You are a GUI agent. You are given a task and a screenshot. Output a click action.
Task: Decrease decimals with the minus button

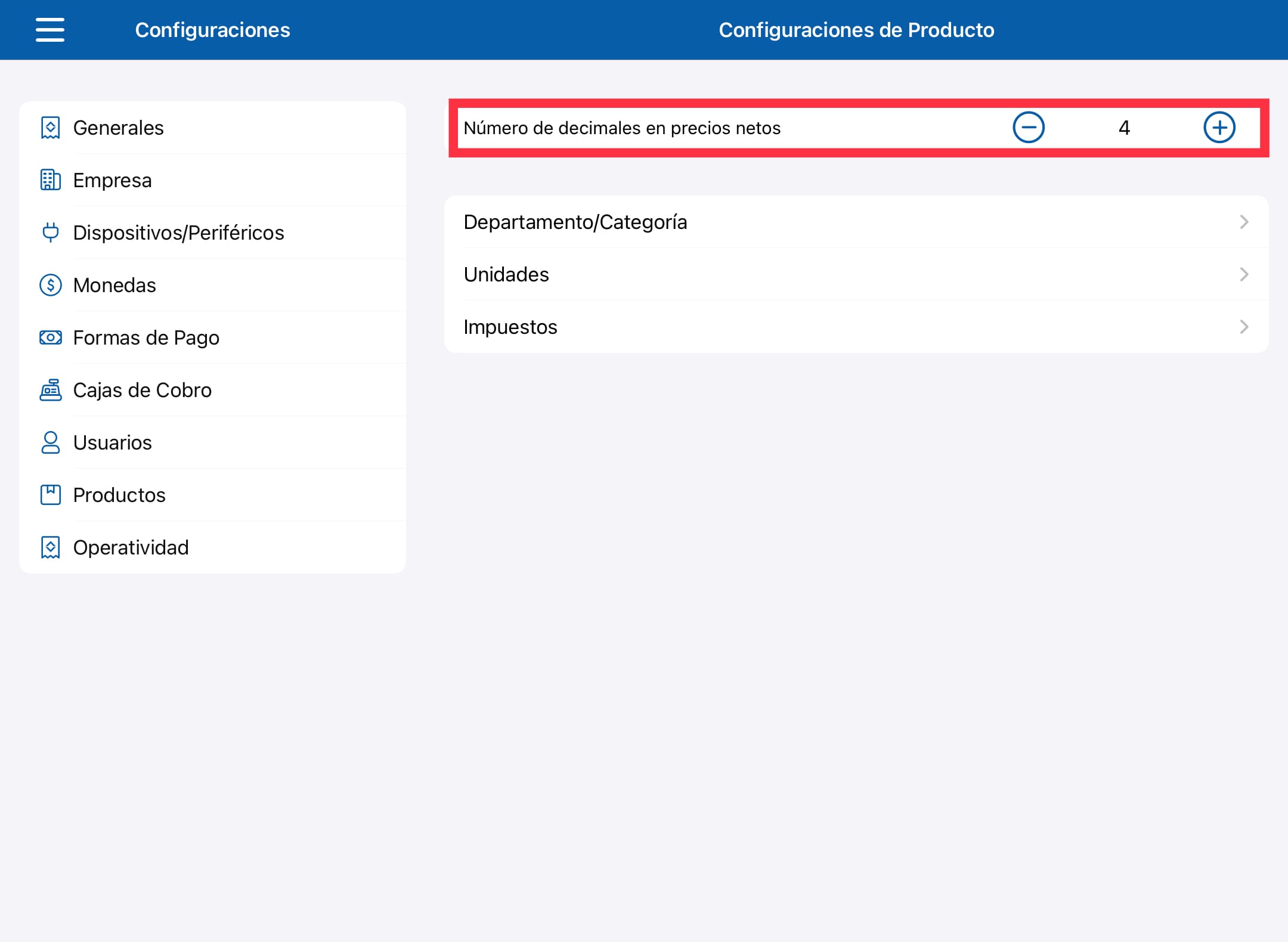pyautogui.click(x=1029, y=128)
